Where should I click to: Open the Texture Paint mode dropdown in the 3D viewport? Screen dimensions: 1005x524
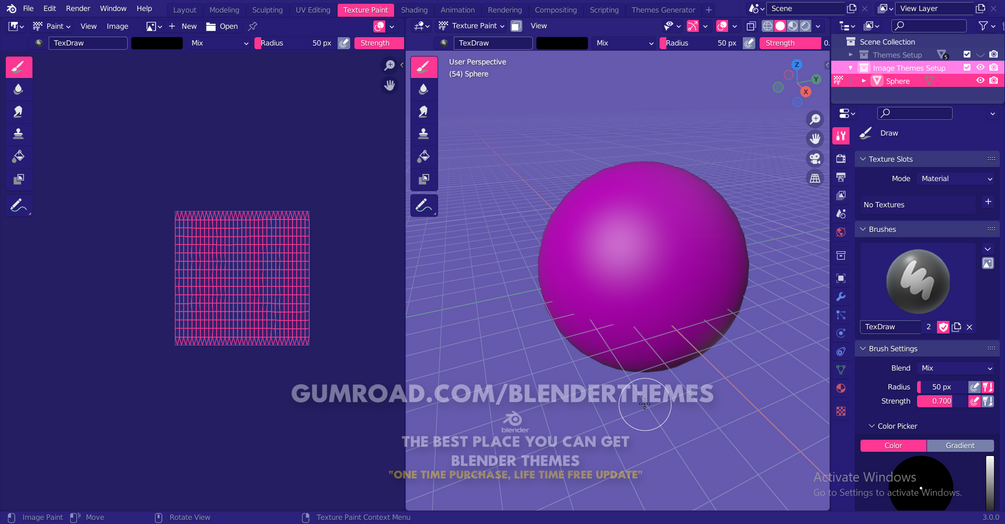[x=471, y=26]
